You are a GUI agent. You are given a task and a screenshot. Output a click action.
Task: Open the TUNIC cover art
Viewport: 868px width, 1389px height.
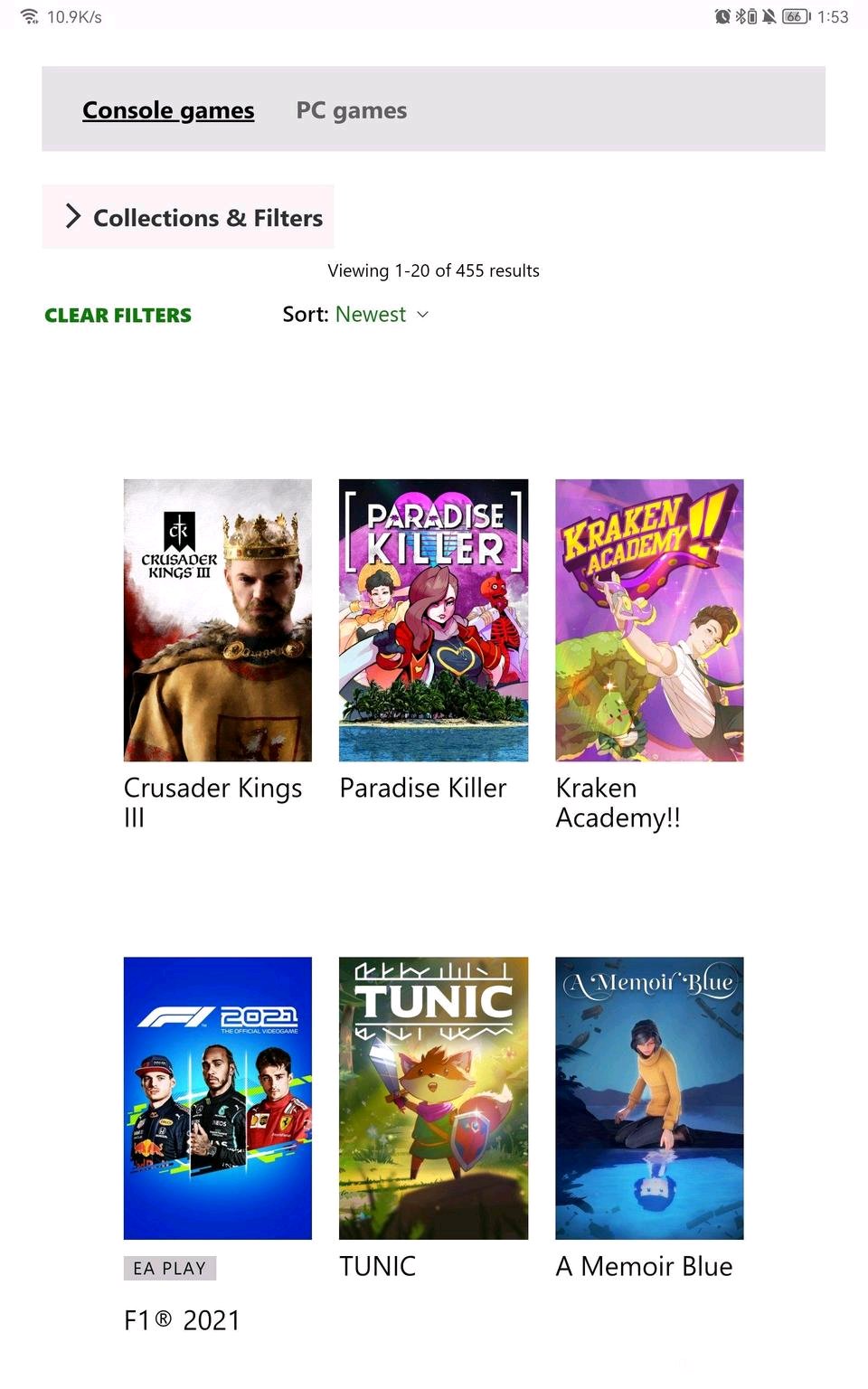[433, 1098]
